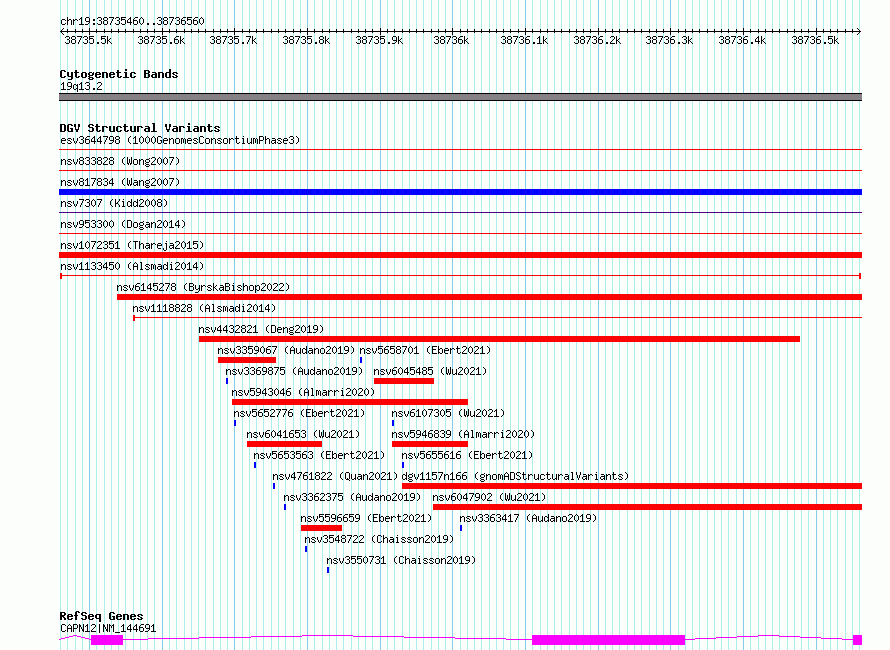Select the large magenta CAPN12 exon block
The image size is (890, 650).
coord(608,640)
